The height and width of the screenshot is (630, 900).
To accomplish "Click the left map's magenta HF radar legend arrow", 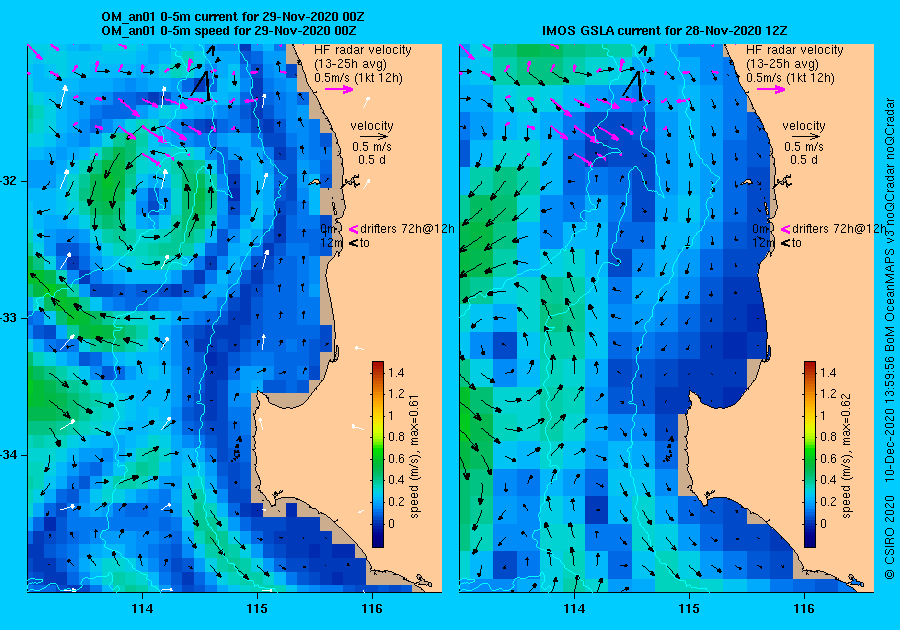I will [339, 89].
